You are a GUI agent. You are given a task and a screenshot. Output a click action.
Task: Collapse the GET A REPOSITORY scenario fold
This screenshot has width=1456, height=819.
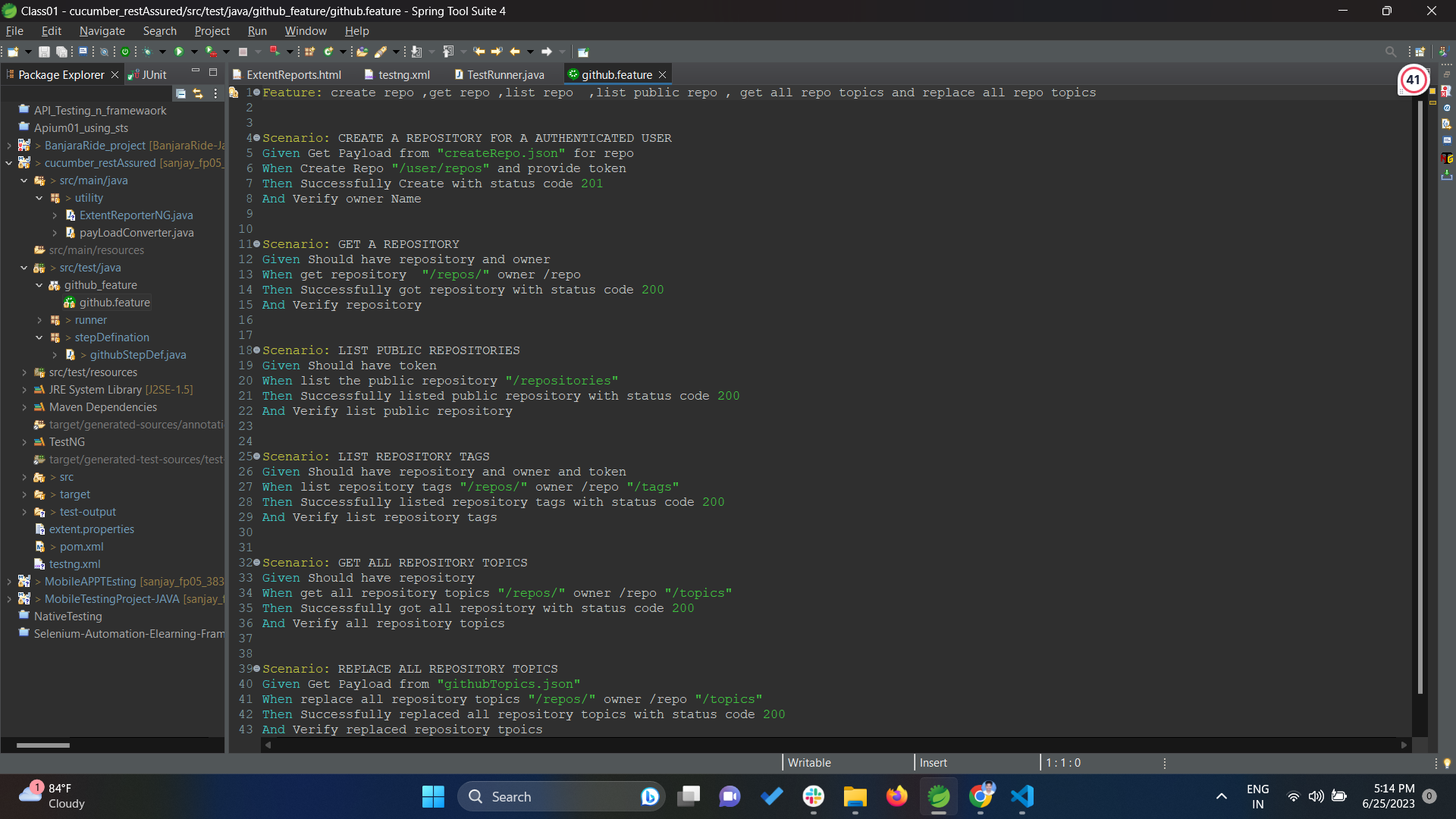tap(257, 244)
